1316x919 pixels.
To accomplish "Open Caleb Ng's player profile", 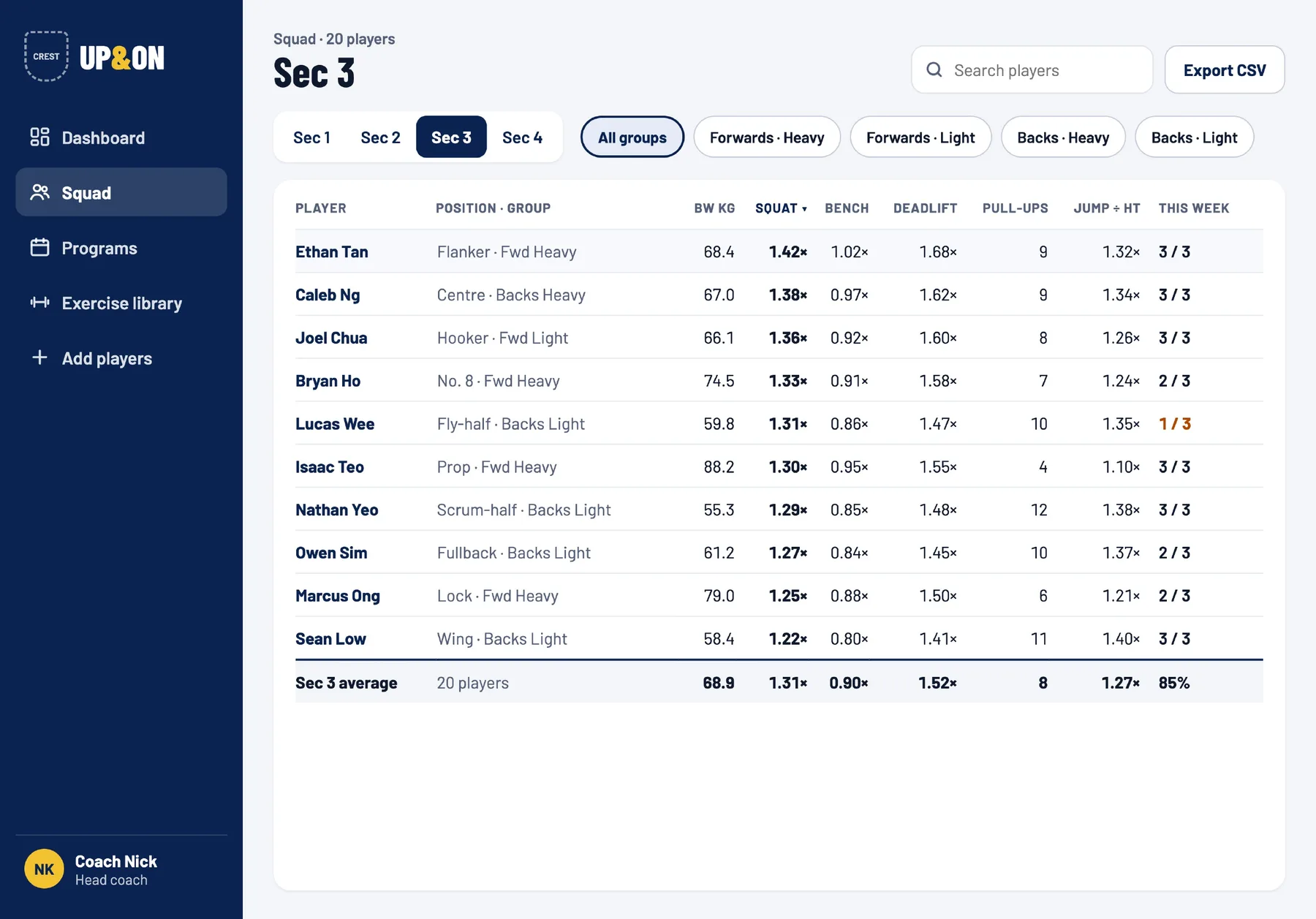I will point(328,295).
